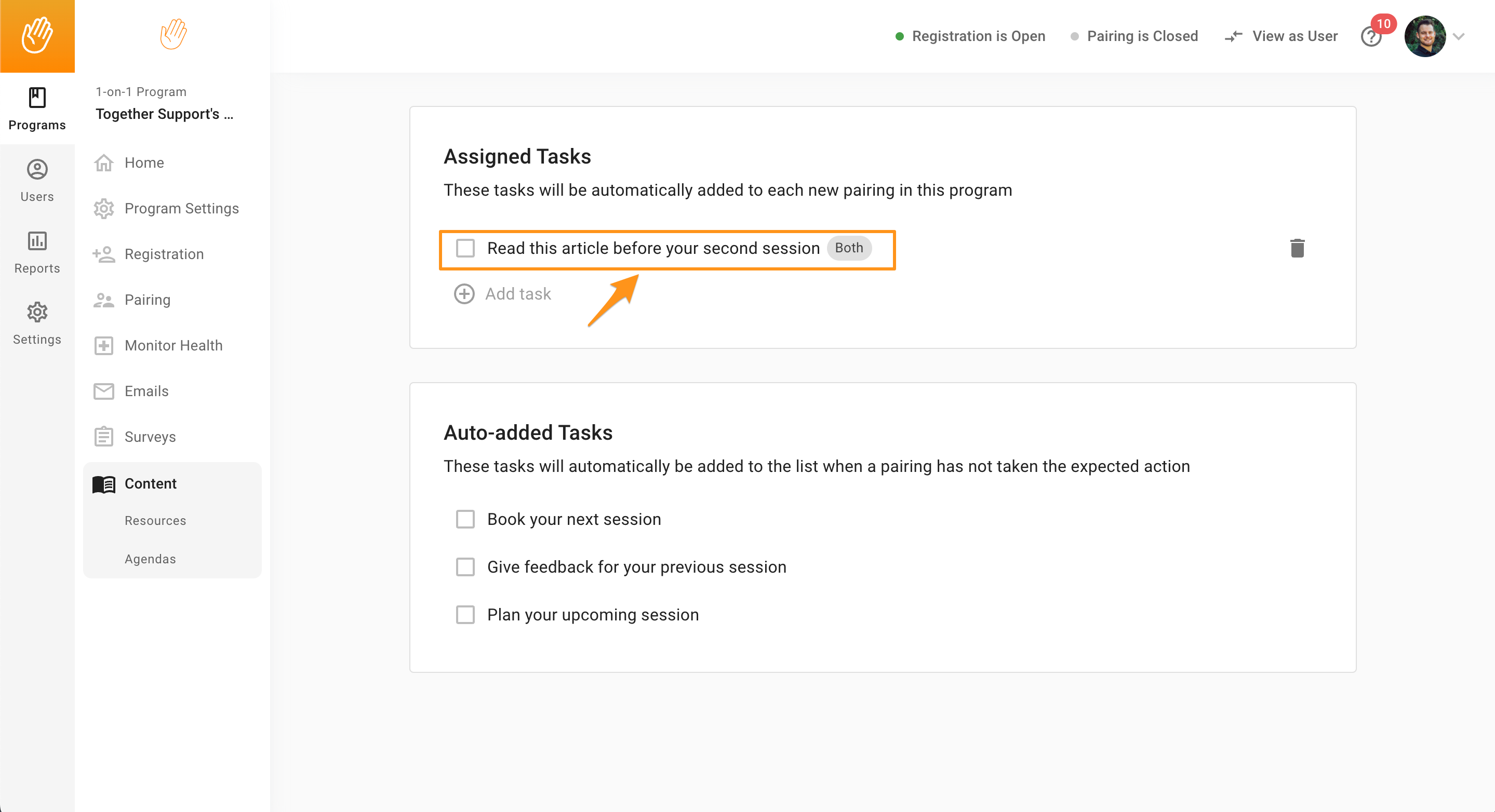Viewport: 1495px width, 812px height.
Task: Click the Emails envelope icon
Action: (103, 391)
